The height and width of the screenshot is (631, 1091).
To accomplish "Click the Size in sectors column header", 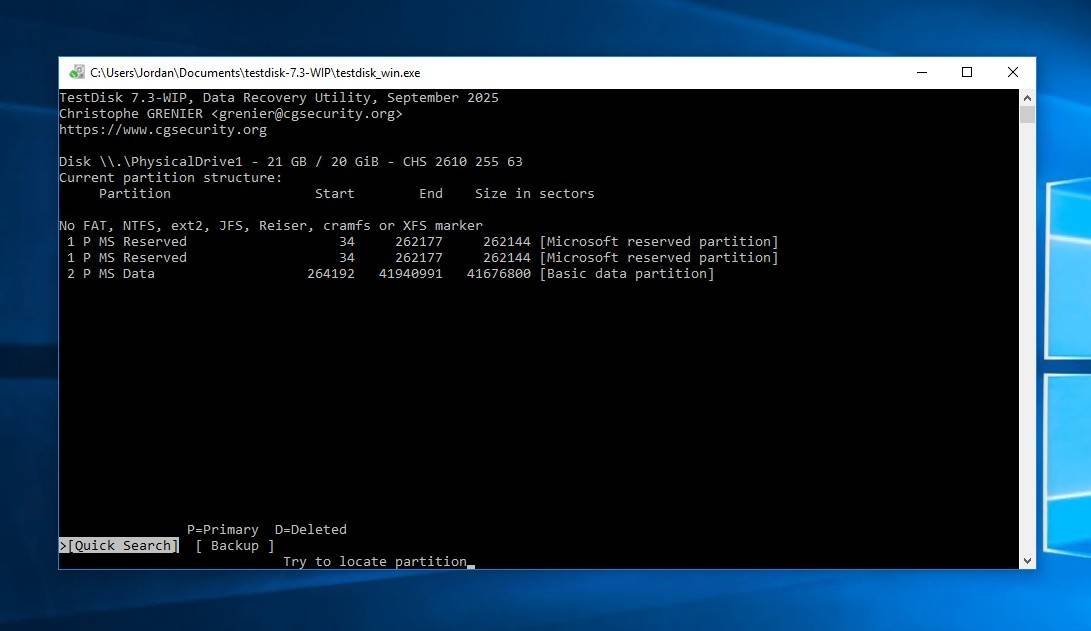I will (534, 194).
